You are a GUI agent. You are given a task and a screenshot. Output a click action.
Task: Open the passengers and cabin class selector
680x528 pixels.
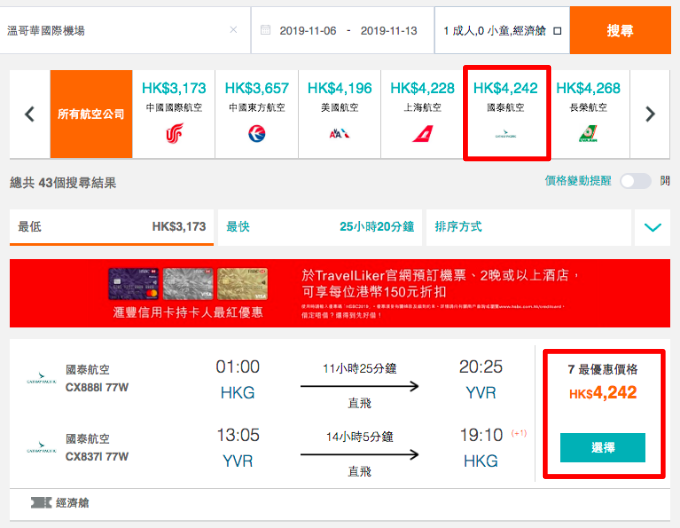tap(502, 30)
